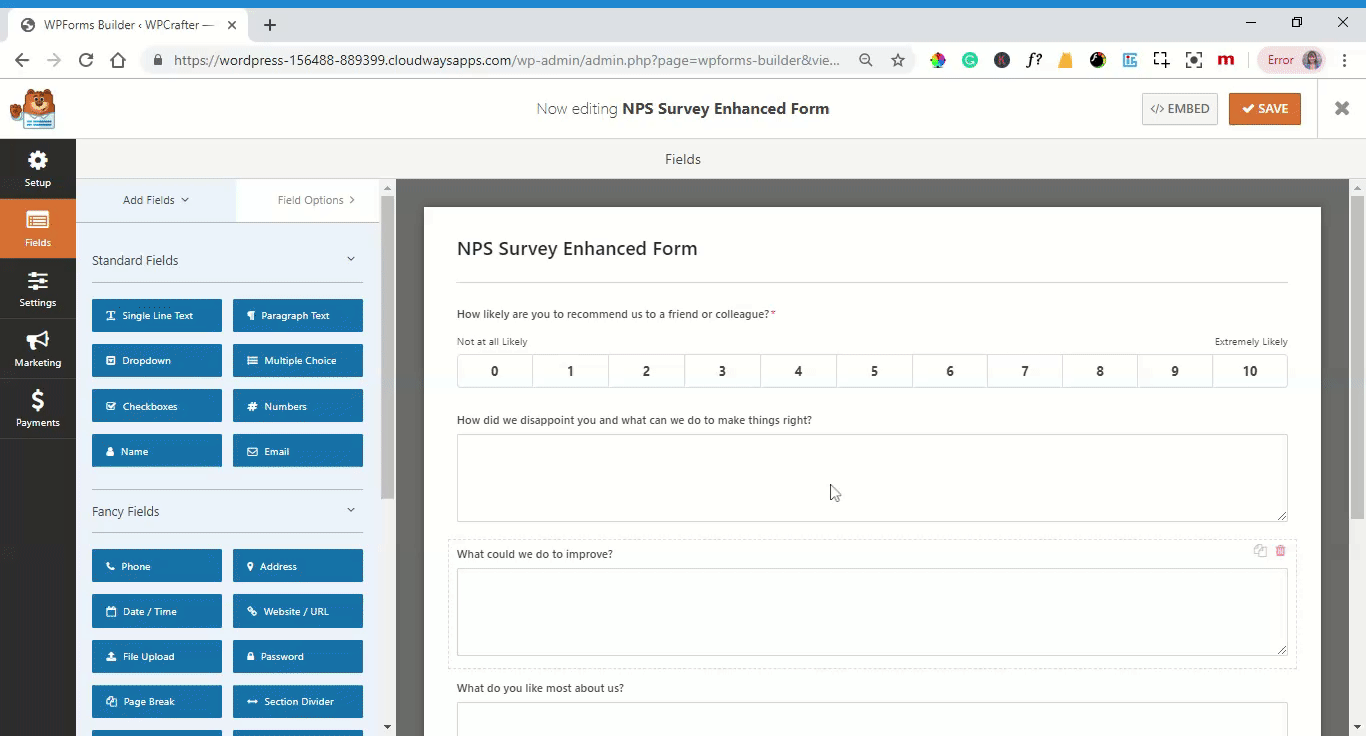Add an Address field
Screen dimensions: 1366x736
(298, 566)
